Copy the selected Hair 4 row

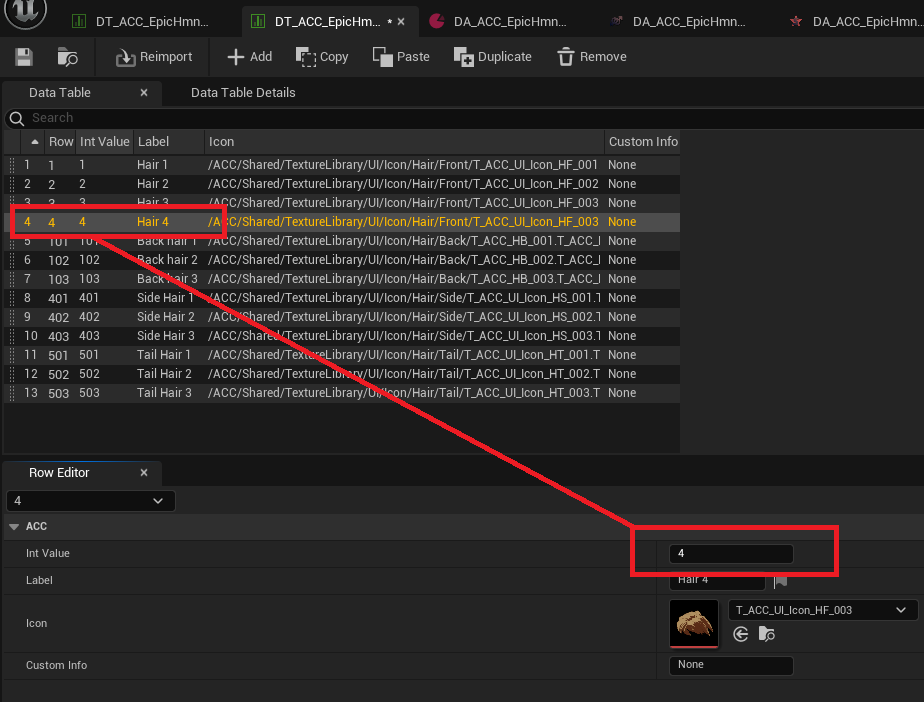322,56
